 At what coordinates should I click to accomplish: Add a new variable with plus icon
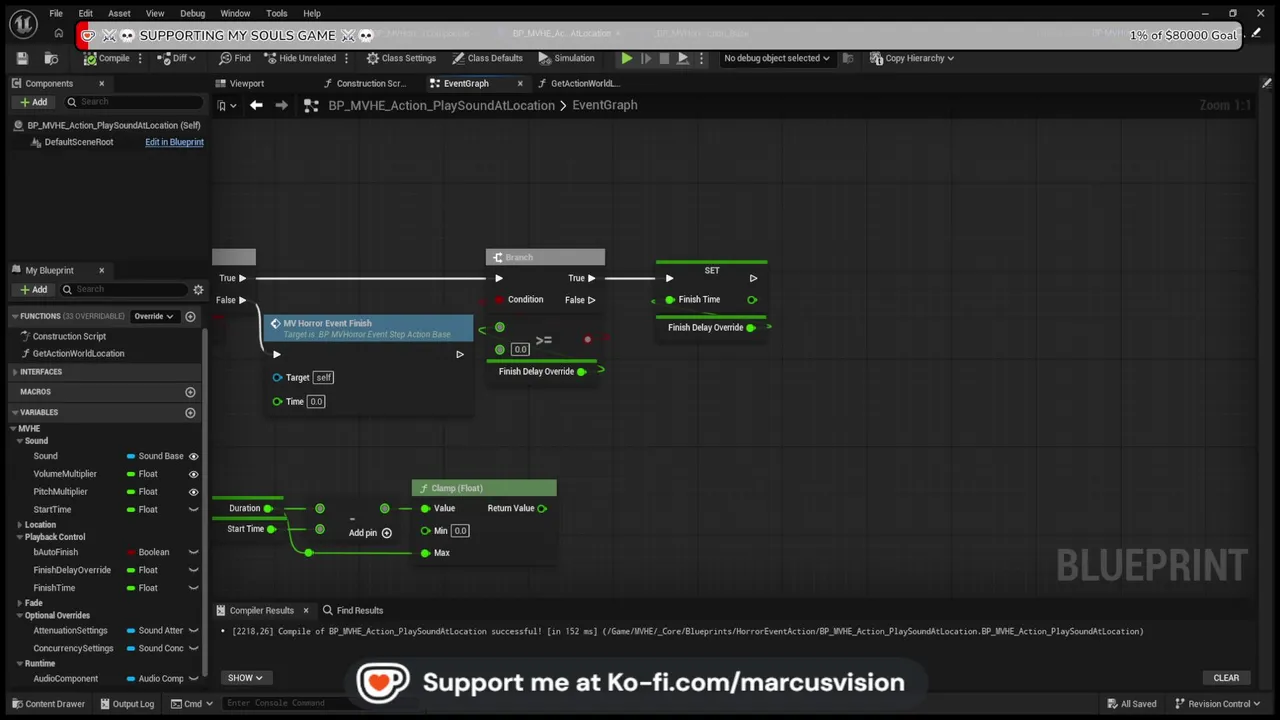tap(190, 412)
